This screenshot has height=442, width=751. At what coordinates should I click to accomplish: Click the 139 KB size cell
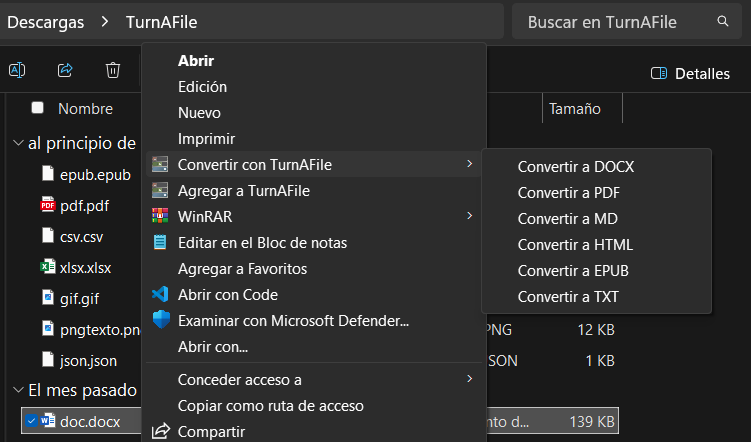[592, 421]
